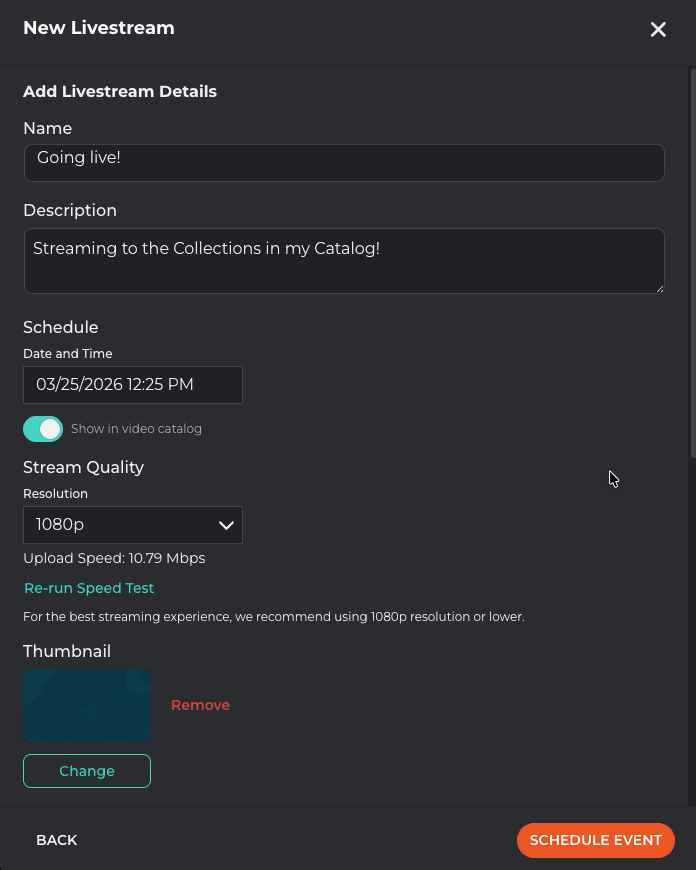Click the Re-run Speed Test link
The image size is (696, 870).
click(89, 588)
